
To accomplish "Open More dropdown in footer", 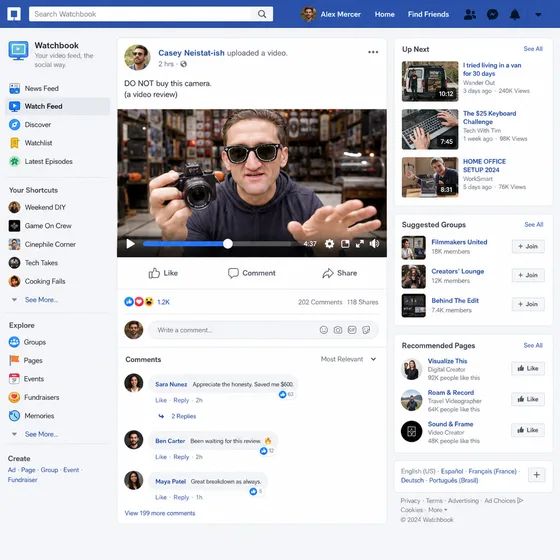I will click(438, 510).
